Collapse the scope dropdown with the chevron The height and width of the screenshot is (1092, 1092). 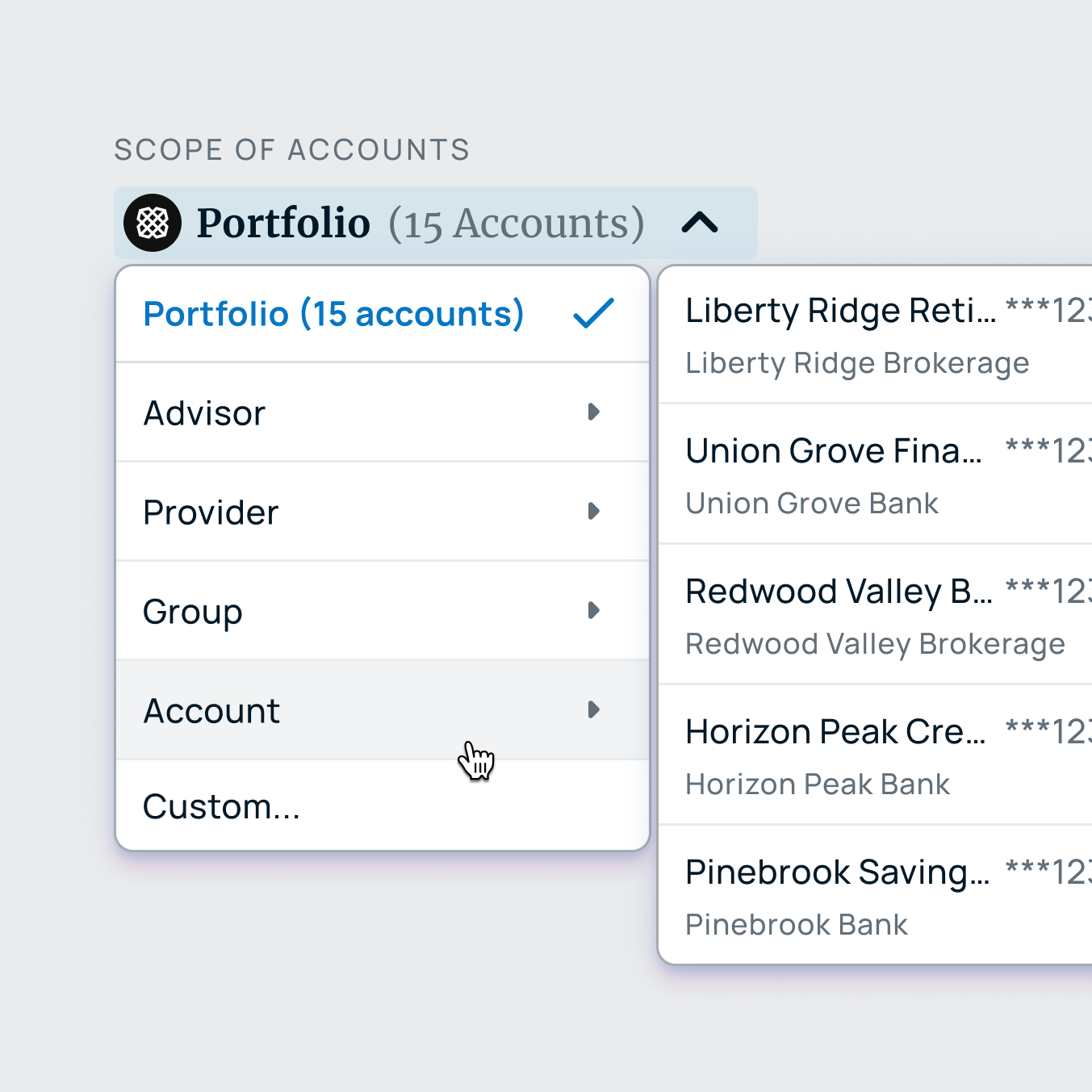point(699,223)
